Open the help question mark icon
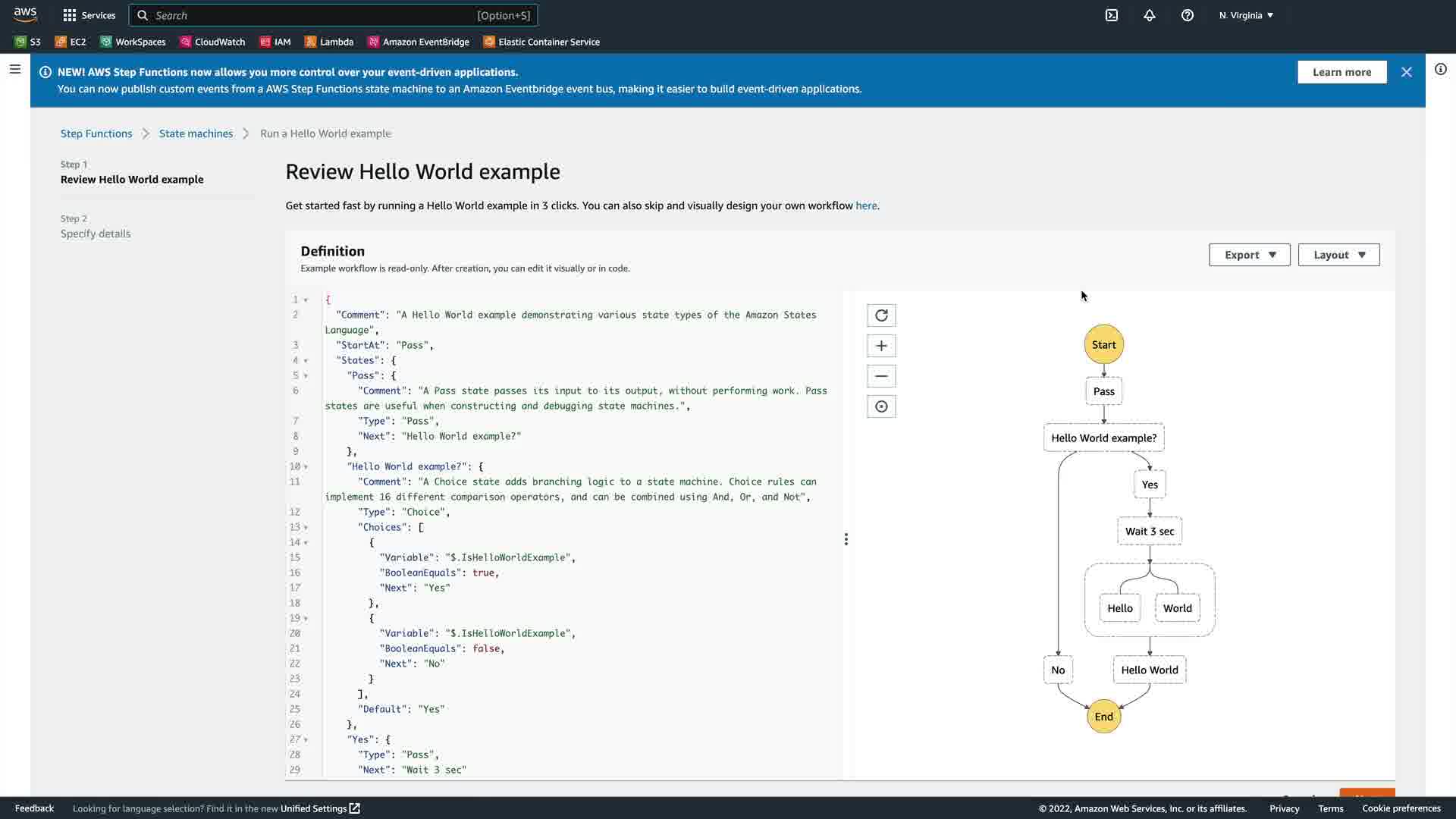The image size is (1456, 819). click(1188, 15)
